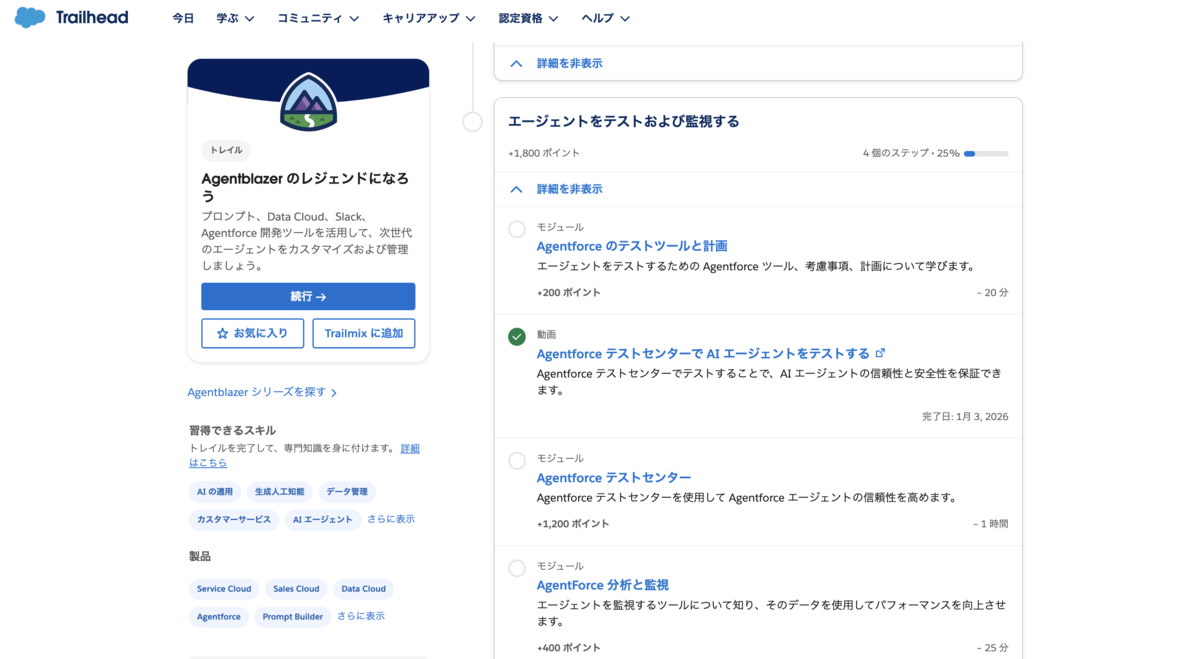Image resolution: width=1200 pixels, height=659 pixels.
Task: Click the external link icon beside テストセンター video title
Action: click(x=880, y=353)
